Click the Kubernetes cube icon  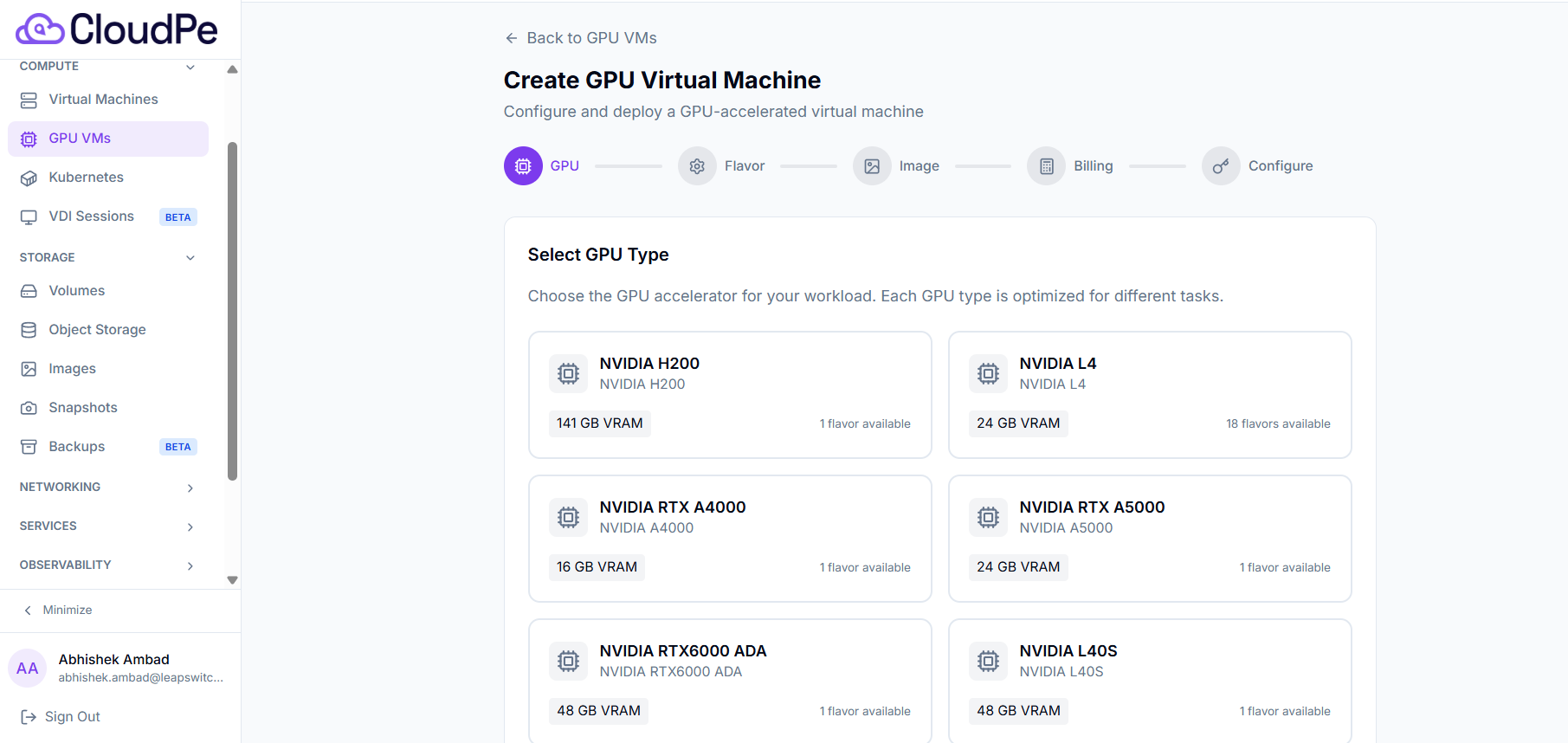(29, 178)
